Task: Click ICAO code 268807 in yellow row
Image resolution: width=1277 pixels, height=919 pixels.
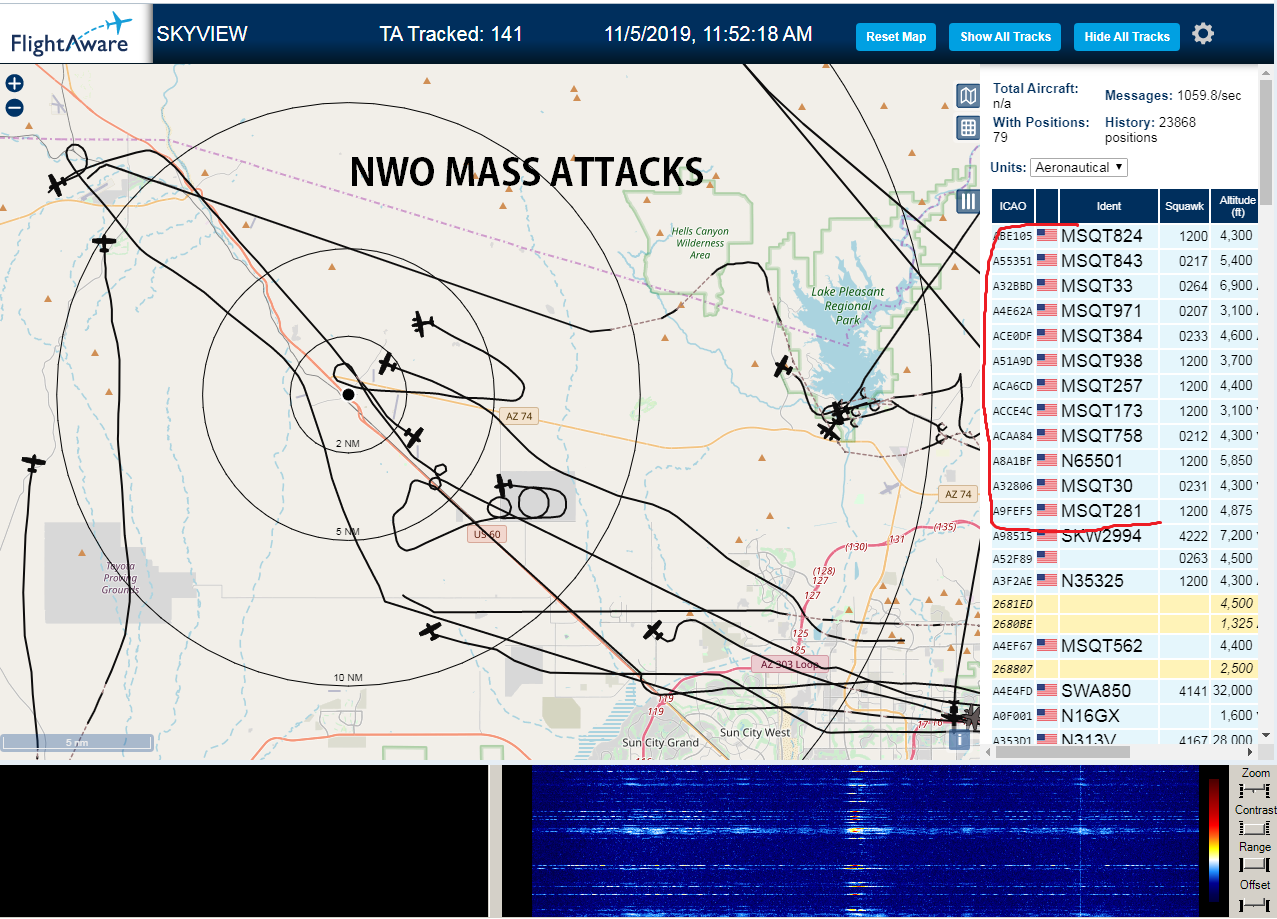Action: click(1012, 668)
